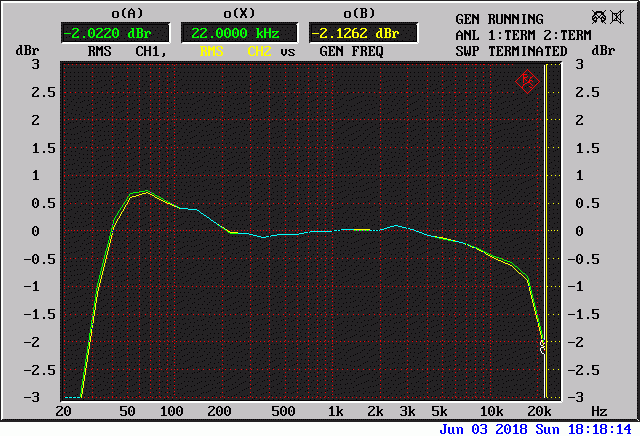Click the white 'RMS CH1,' trace label
The image size is (640, 436).
[x=127, y=52]
